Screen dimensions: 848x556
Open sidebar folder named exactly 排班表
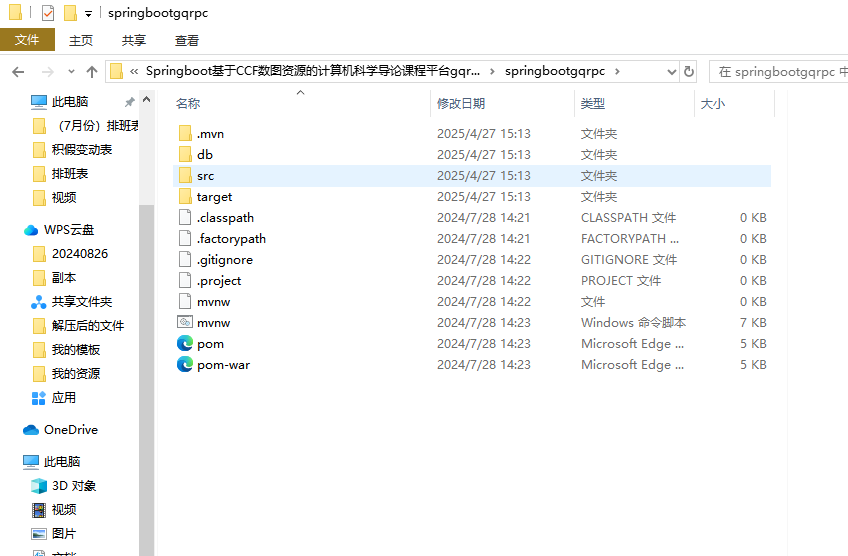(60, 174)
